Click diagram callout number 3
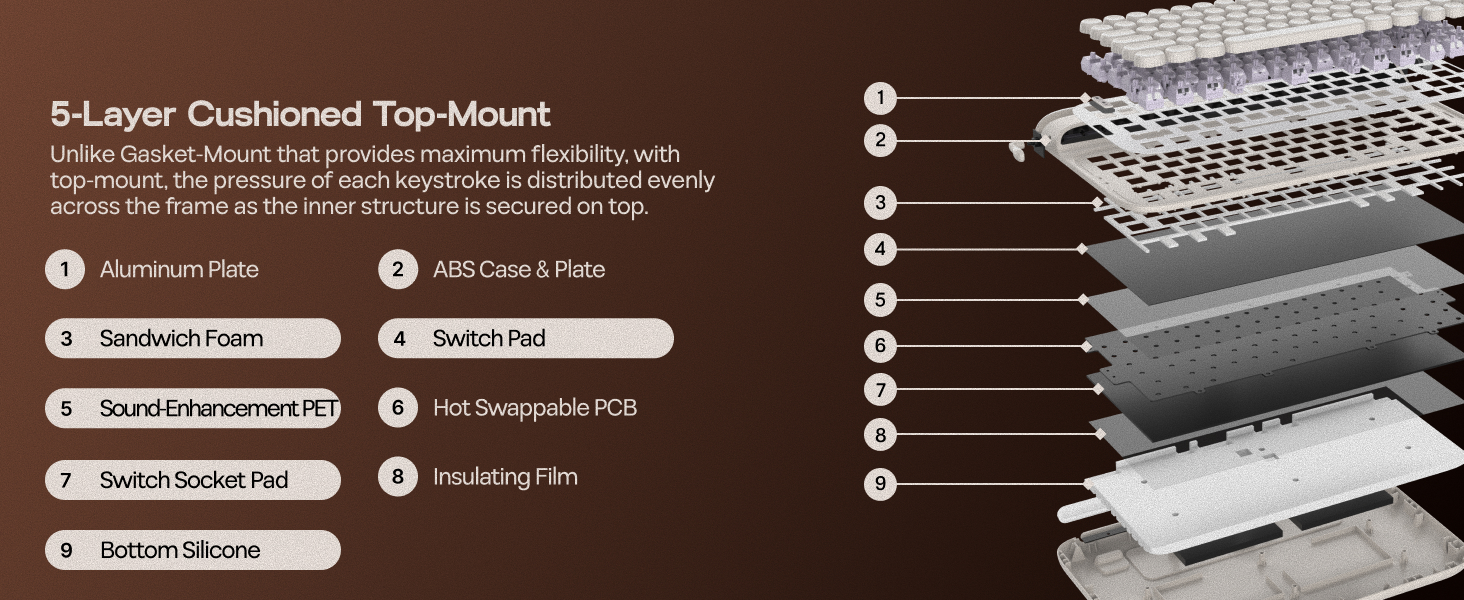The width and height of the screenshot is (1464, 600). click(880, 203)
